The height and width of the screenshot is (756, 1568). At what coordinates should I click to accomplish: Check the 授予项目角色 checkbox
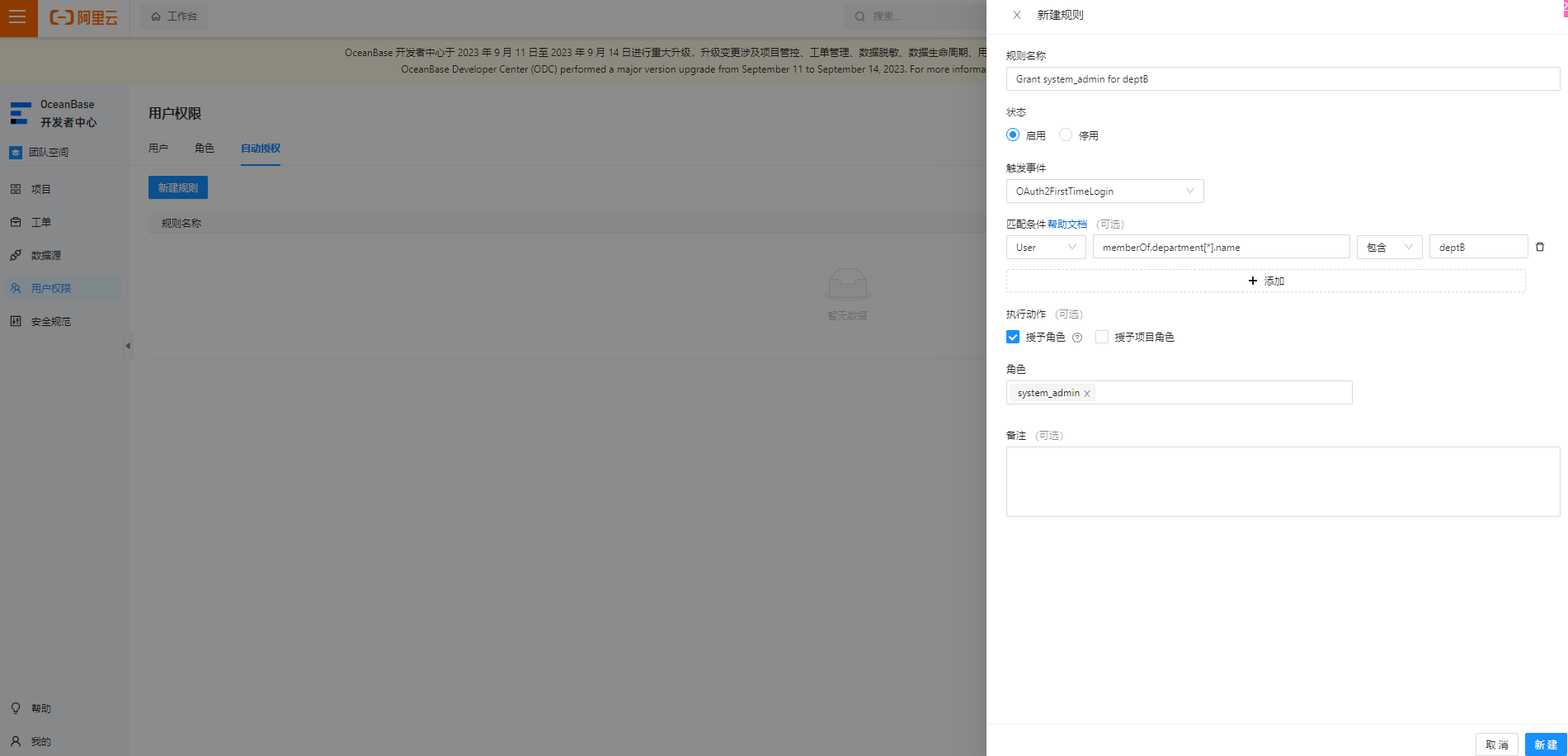point(1102,337)
